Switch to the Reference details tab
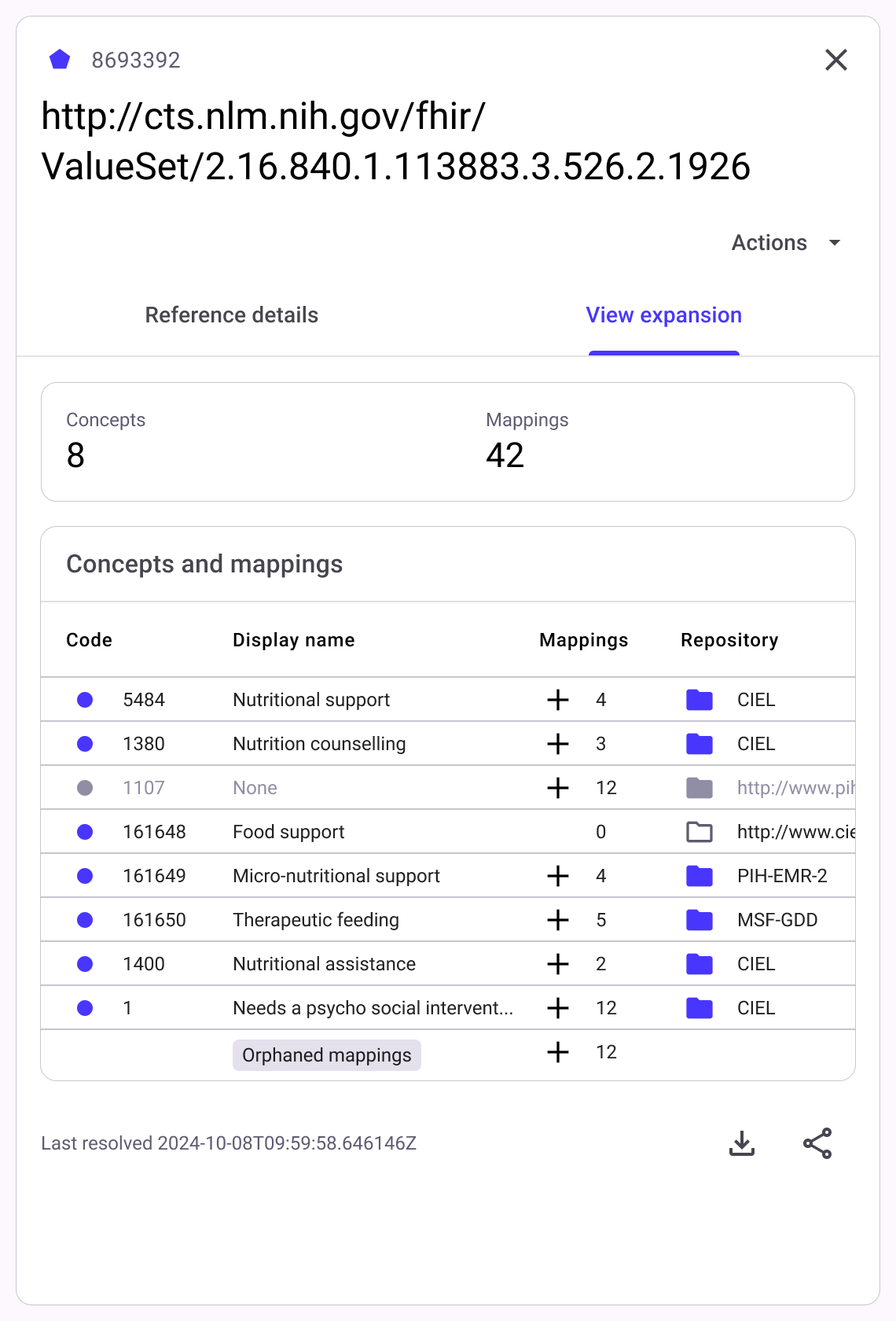The width and height of the screenshot is (896, 1321). tap(232, 315)
